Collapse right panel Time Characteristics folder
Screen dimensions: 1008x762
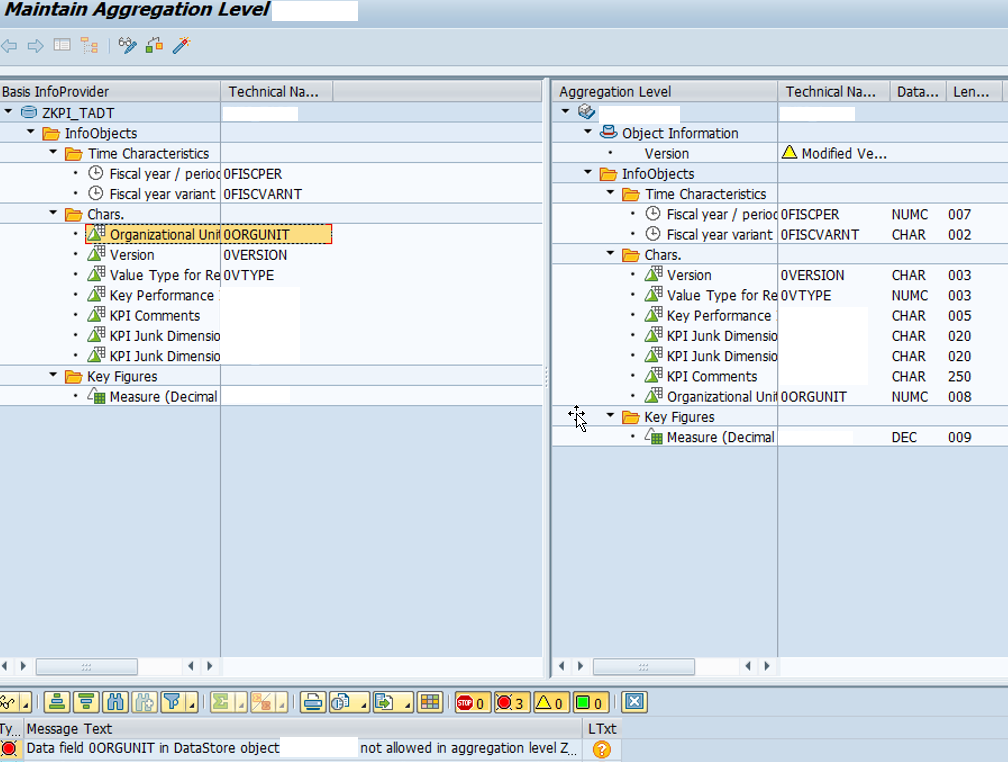[610, 193]
